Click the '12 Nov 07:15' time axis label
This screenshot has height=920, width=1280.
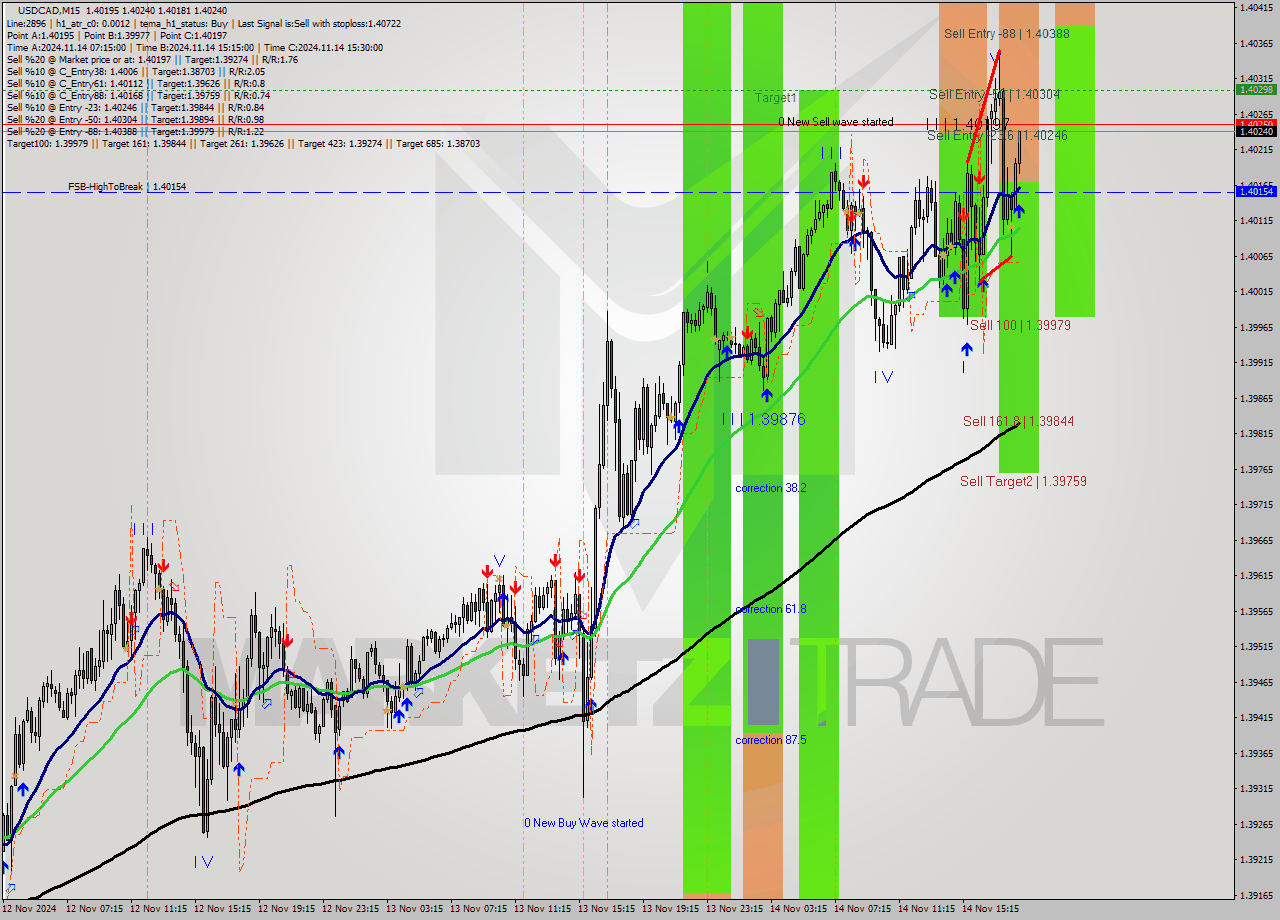coord(95,909)
